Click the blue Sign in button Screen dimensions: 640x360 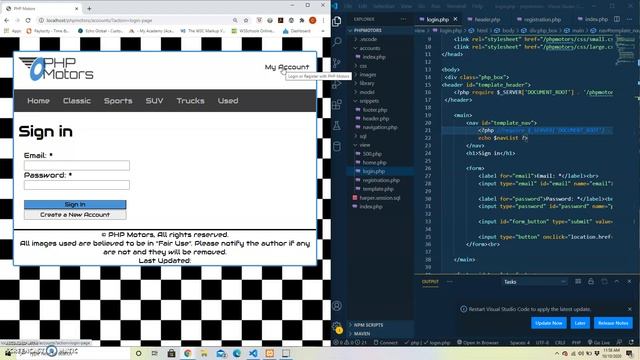75,204
